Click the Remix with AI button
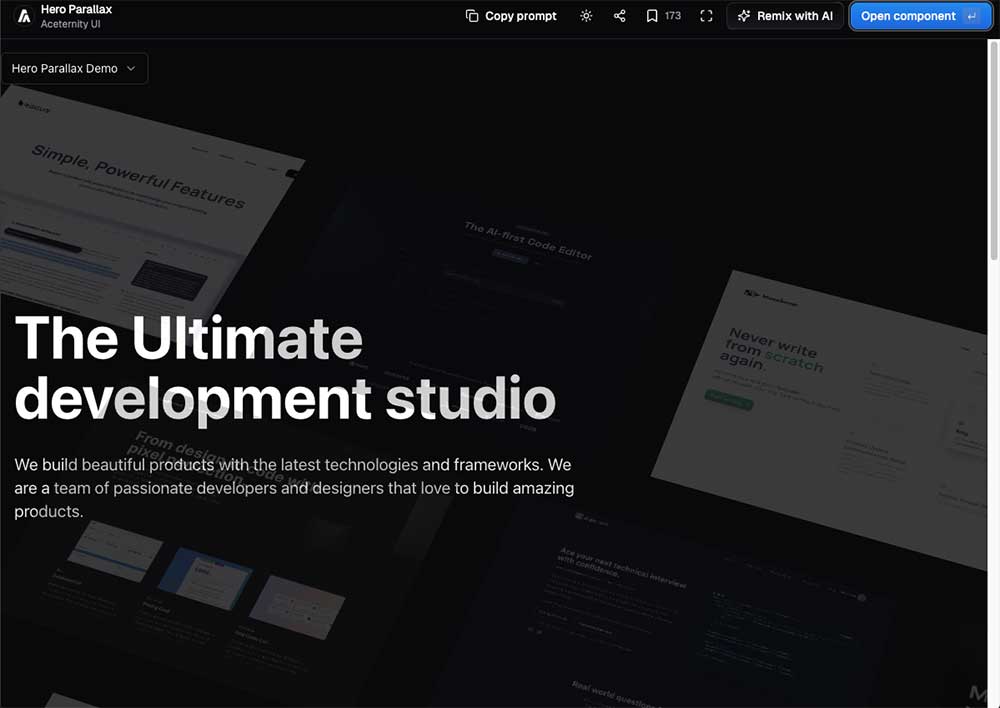 click(x=785, y=16)
